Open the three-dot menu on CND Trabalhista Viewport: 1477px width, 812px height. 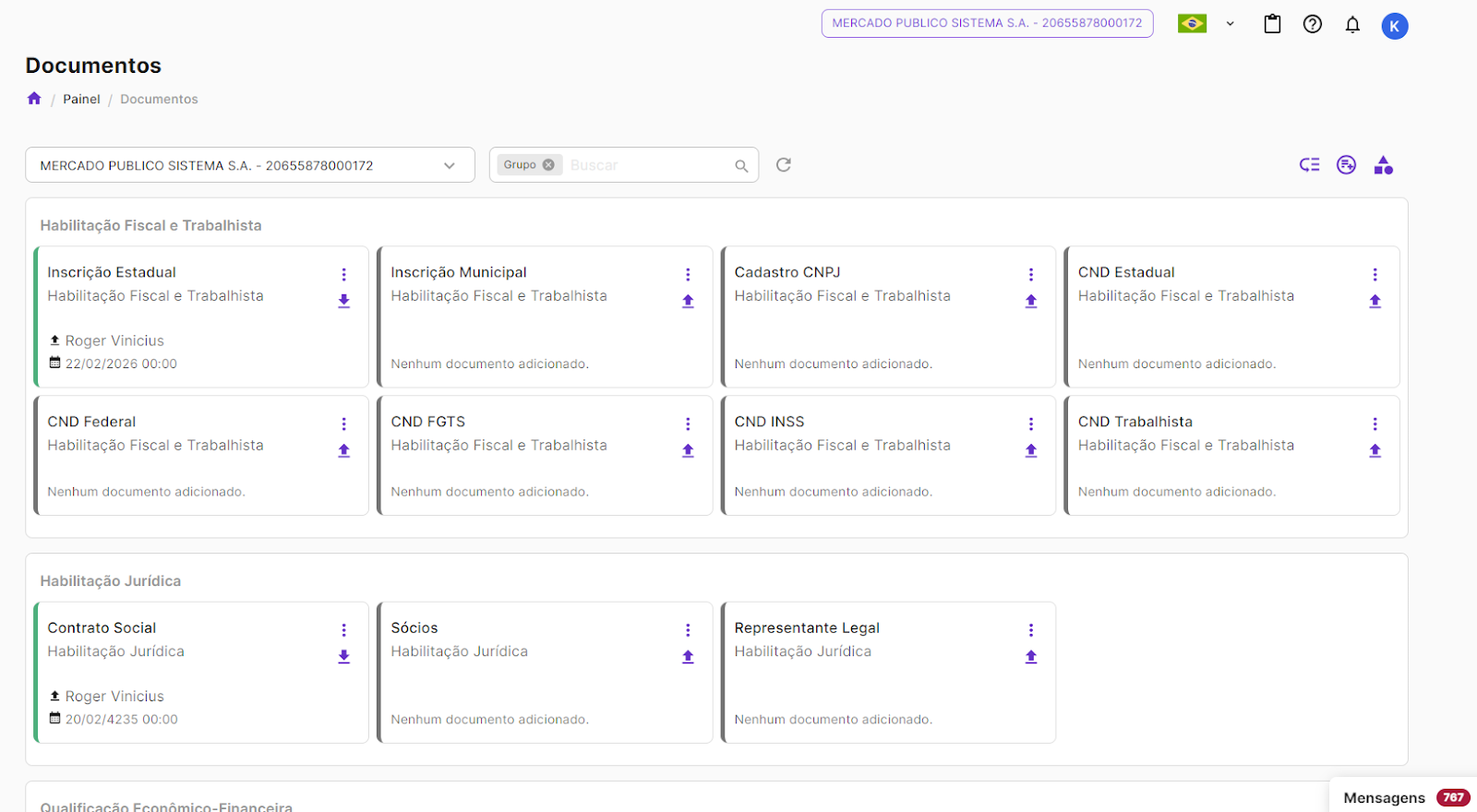[x=1375, y=424]
